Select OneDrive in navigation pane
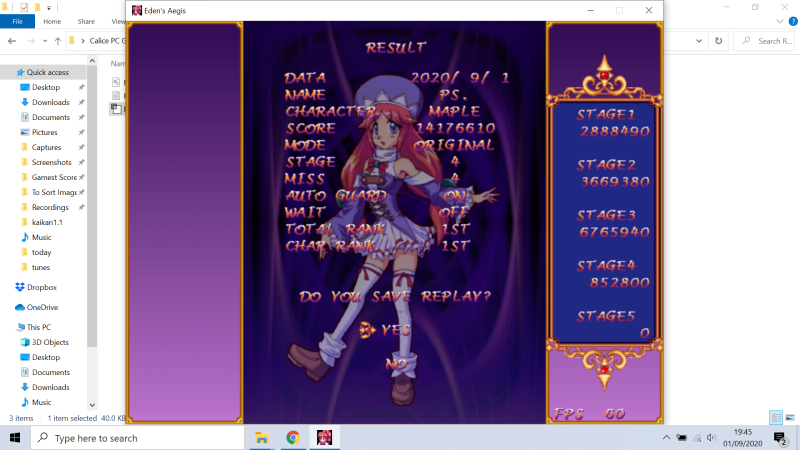 42,307
